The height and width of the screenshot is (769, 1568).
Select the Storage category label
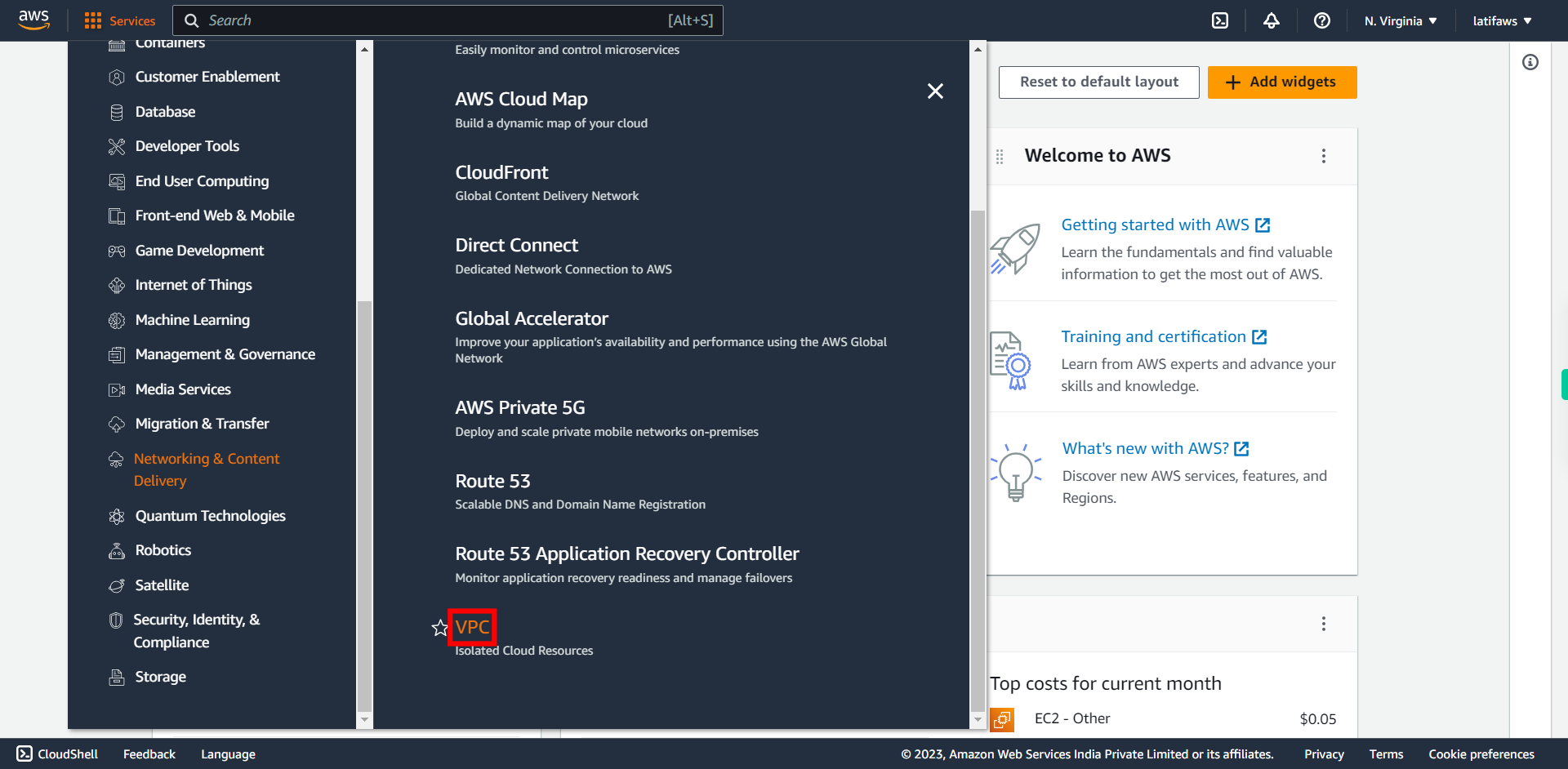[x=161, y=677]
